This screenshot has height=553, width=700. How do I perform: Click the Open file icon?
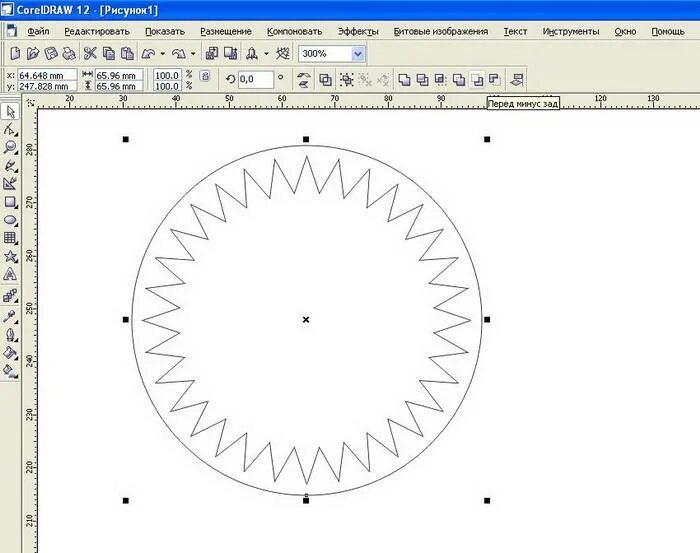(x=33, y=54)
